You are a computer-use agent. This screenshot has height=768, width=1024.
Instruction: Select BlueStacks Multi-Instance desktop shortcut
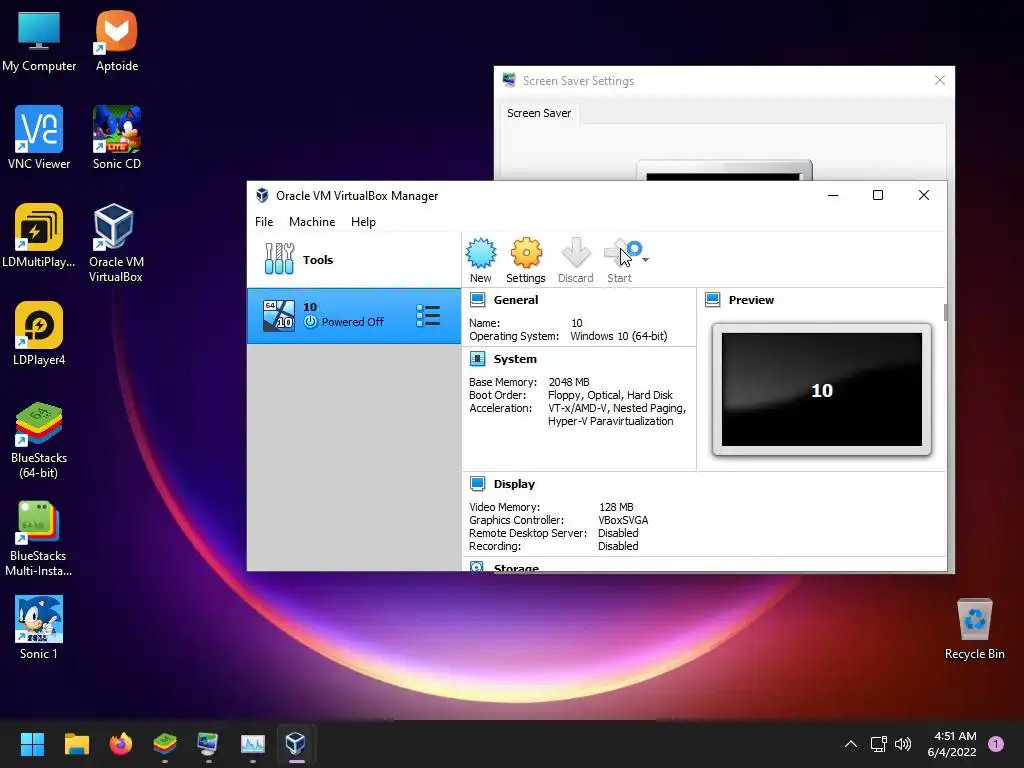point(39,538)
